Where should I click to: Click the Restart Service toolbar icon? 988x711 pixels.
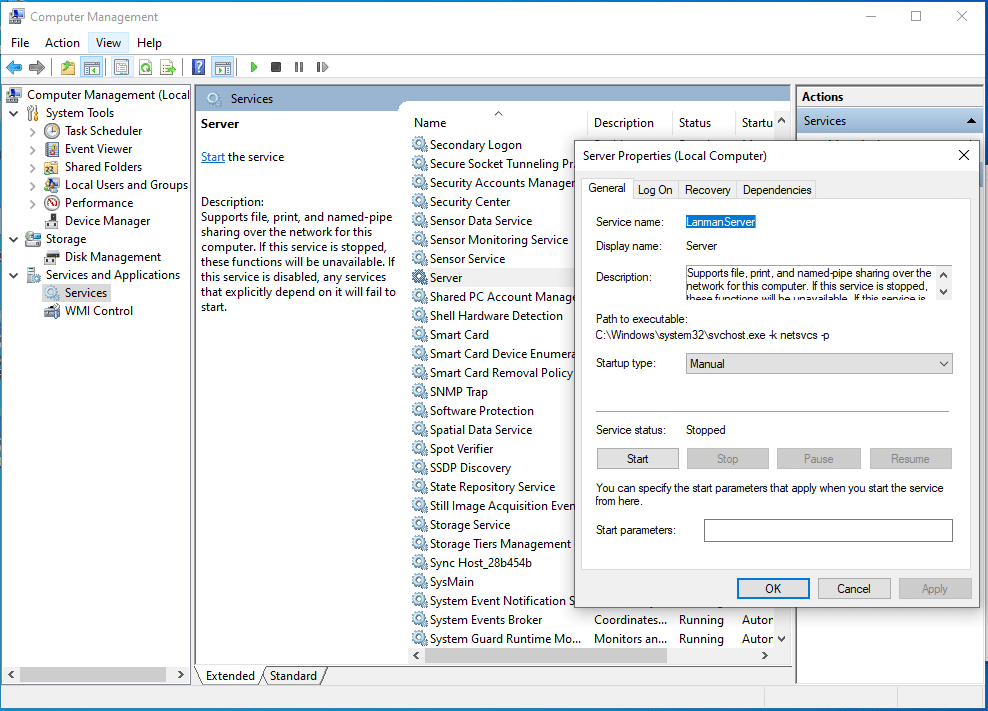tap(322, 67)
